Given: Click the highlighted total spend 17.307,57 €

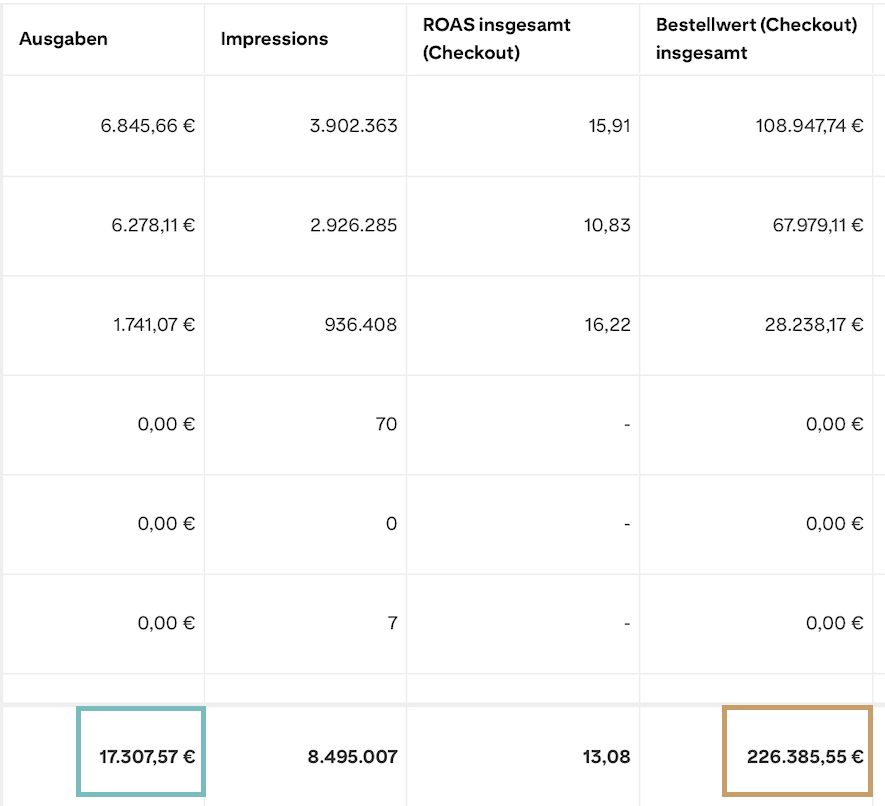Looking at the screenshot, I should click(x=146, y=757).
